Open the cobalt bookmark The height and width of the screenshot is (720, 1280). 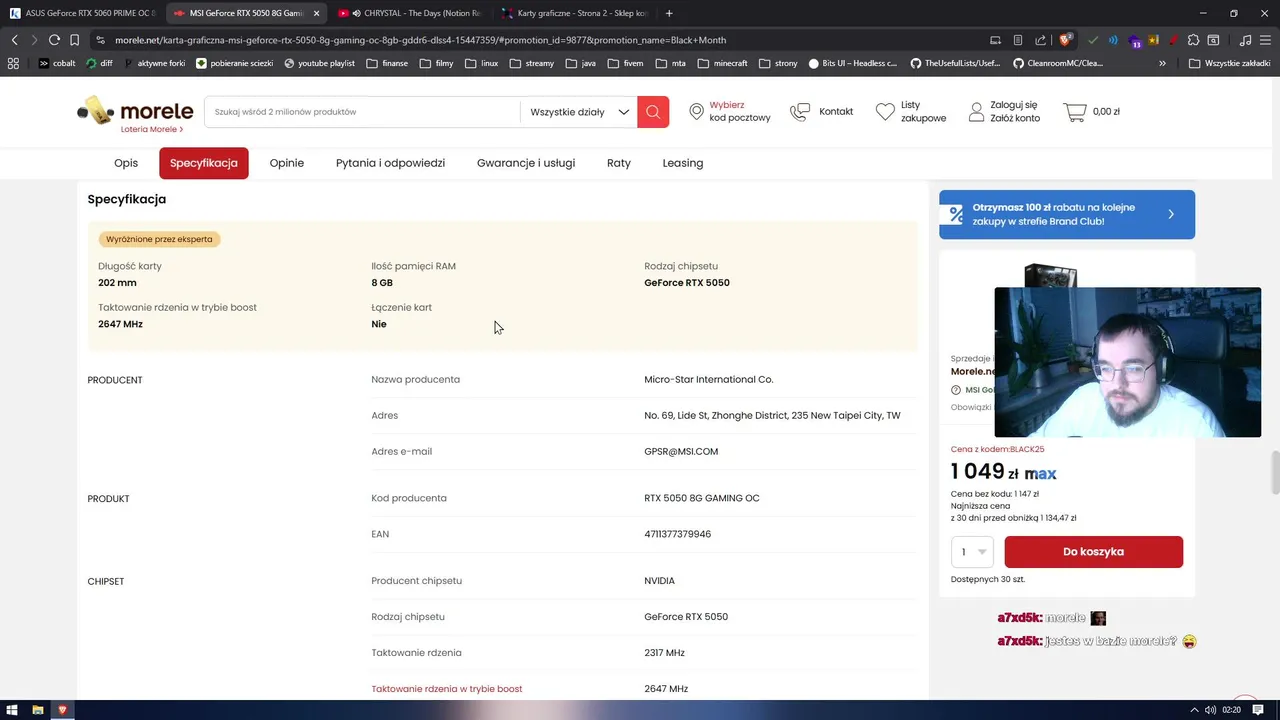[56, 63]
